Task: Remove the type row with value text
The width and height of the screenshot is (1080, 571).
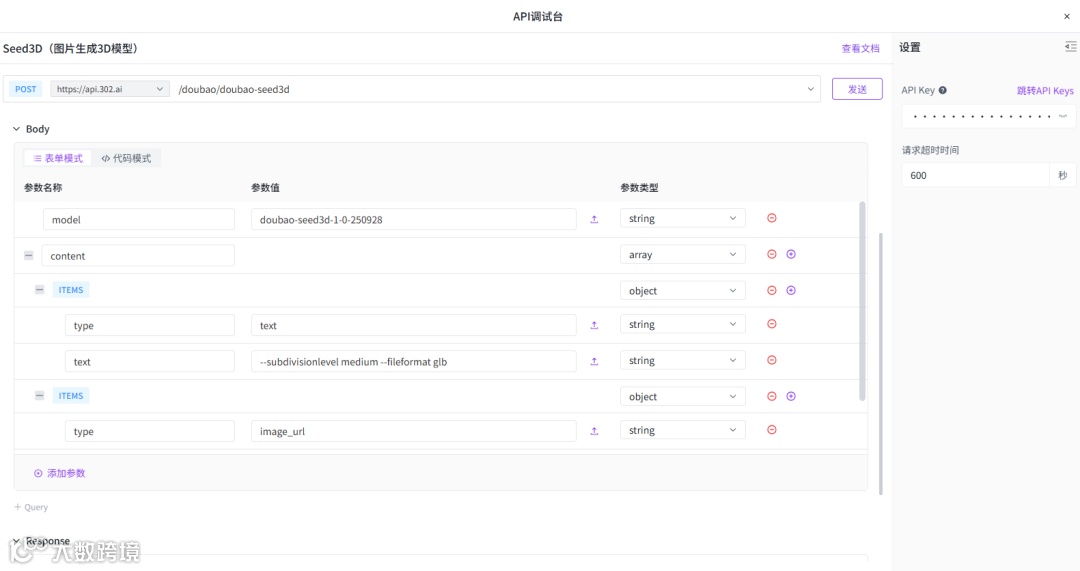Action: coord(771,324)
